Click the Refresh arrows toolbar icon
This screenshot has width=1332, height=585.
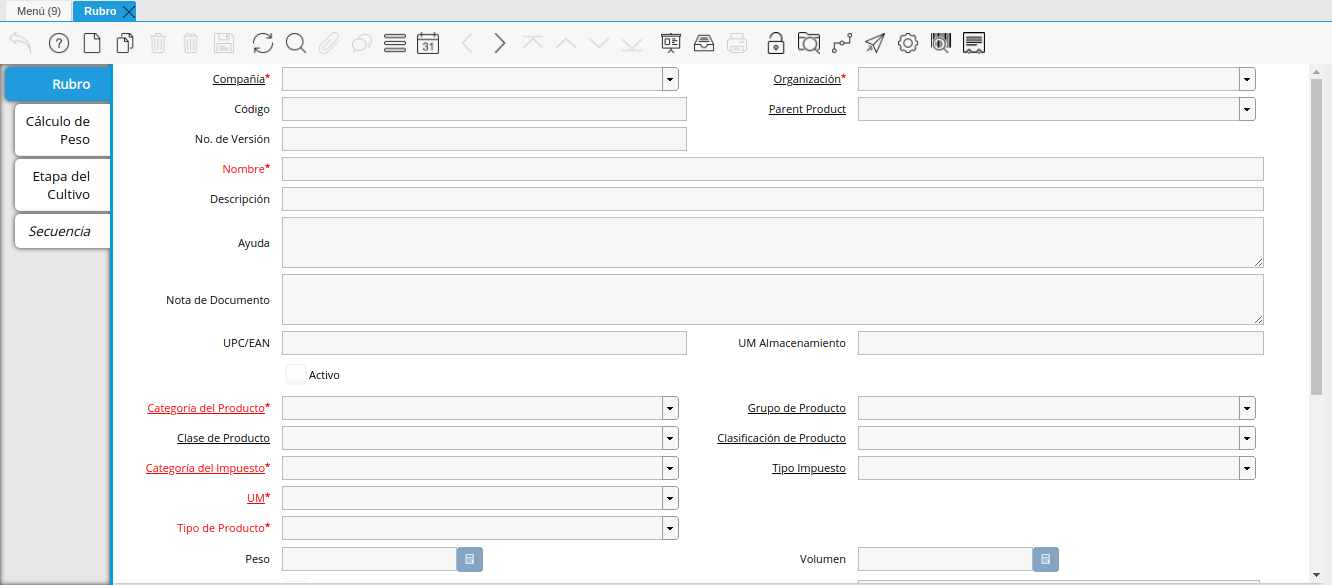(x=263, y=43)
